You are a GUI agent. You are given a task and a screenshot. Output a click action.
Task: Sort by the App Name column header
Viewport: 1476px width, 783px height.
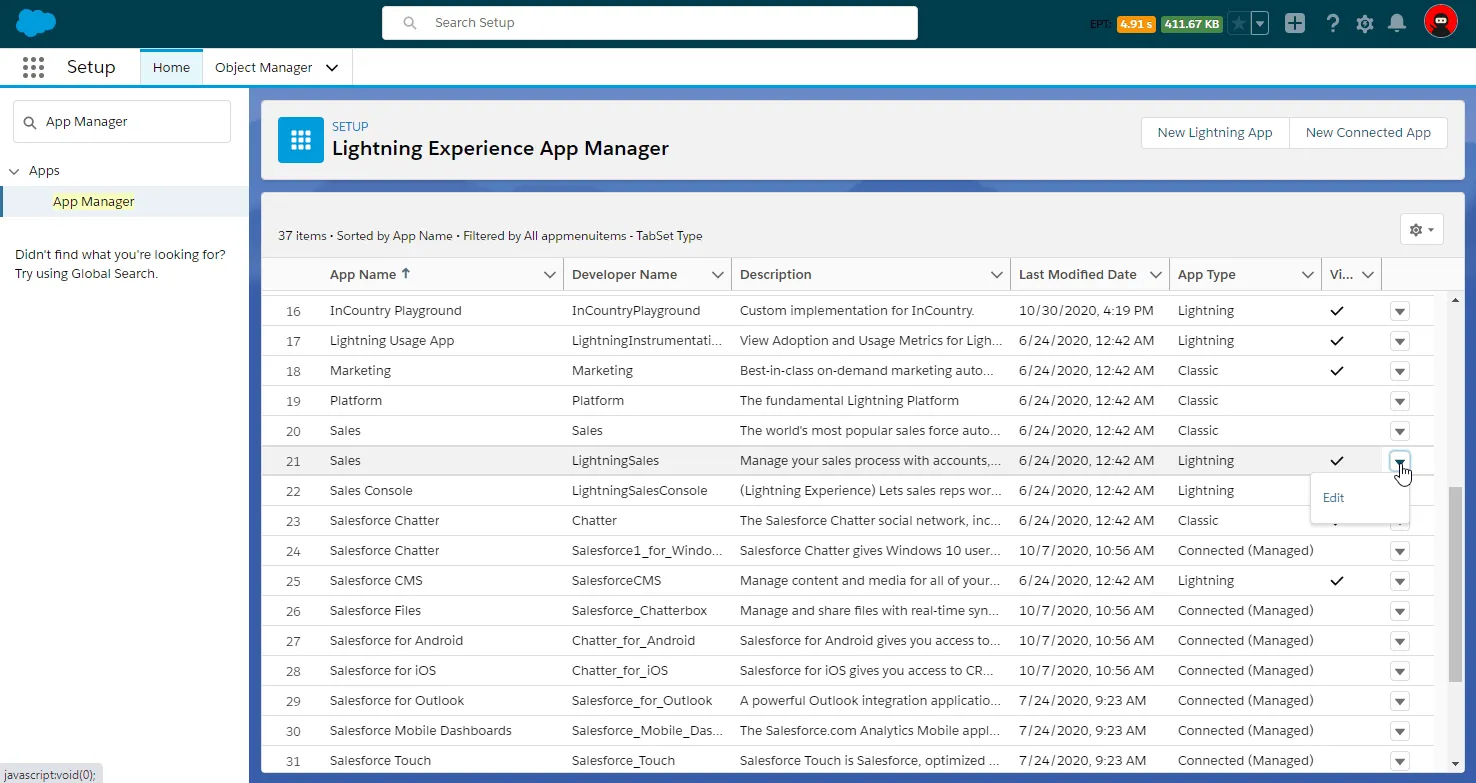tap(364, 275)
